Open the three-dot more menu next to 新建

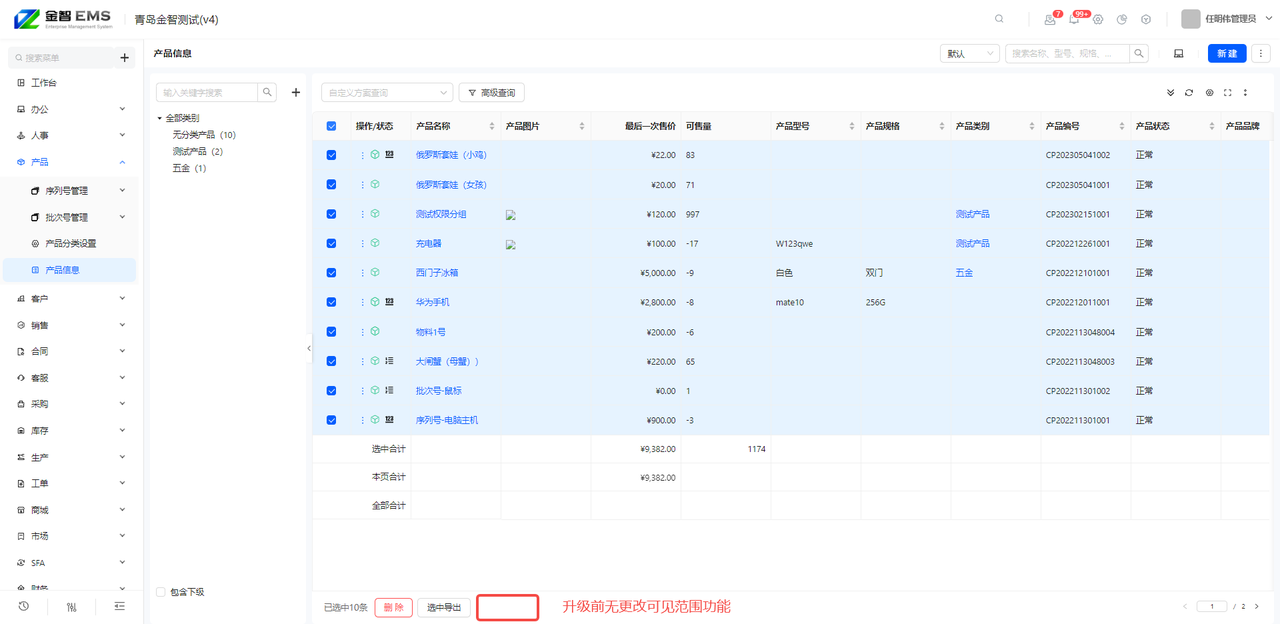(x=1261, y=53)
